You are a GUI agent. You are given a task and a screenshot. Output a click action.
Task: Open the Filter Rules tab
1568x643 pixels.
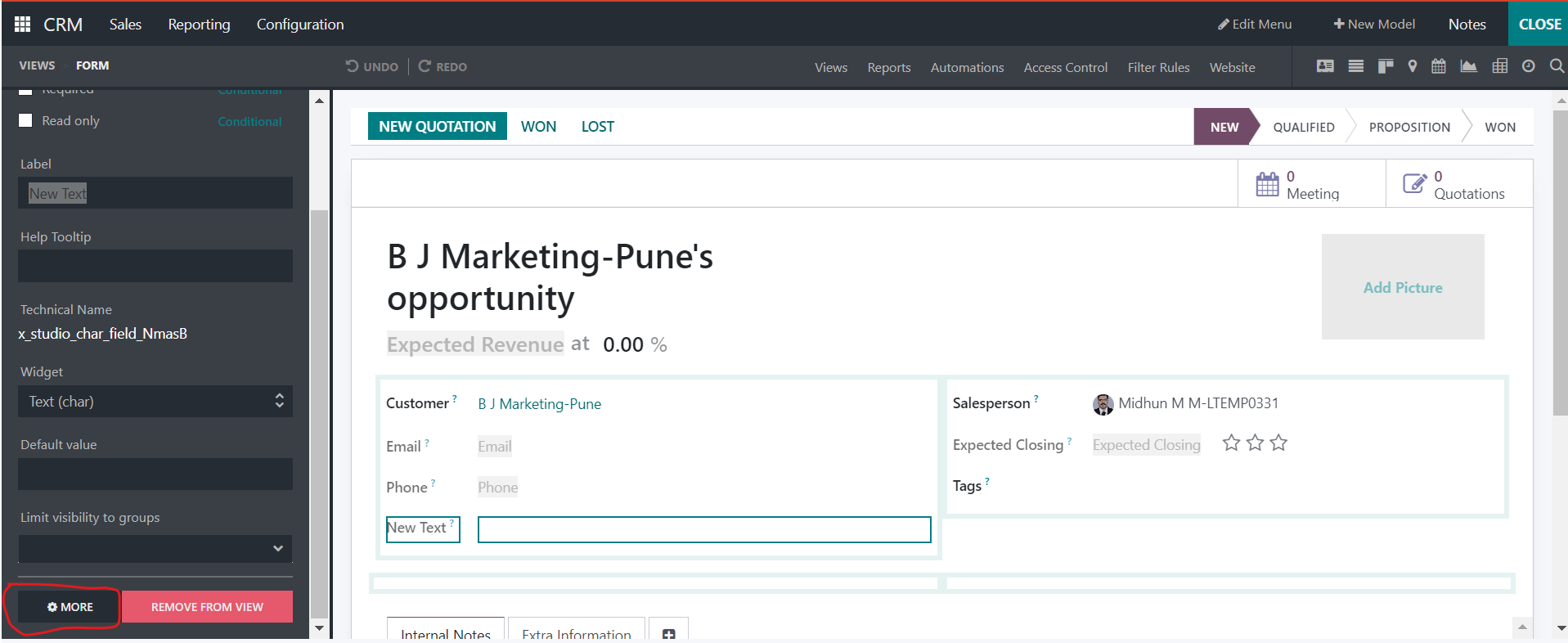tap(1158, 67)
